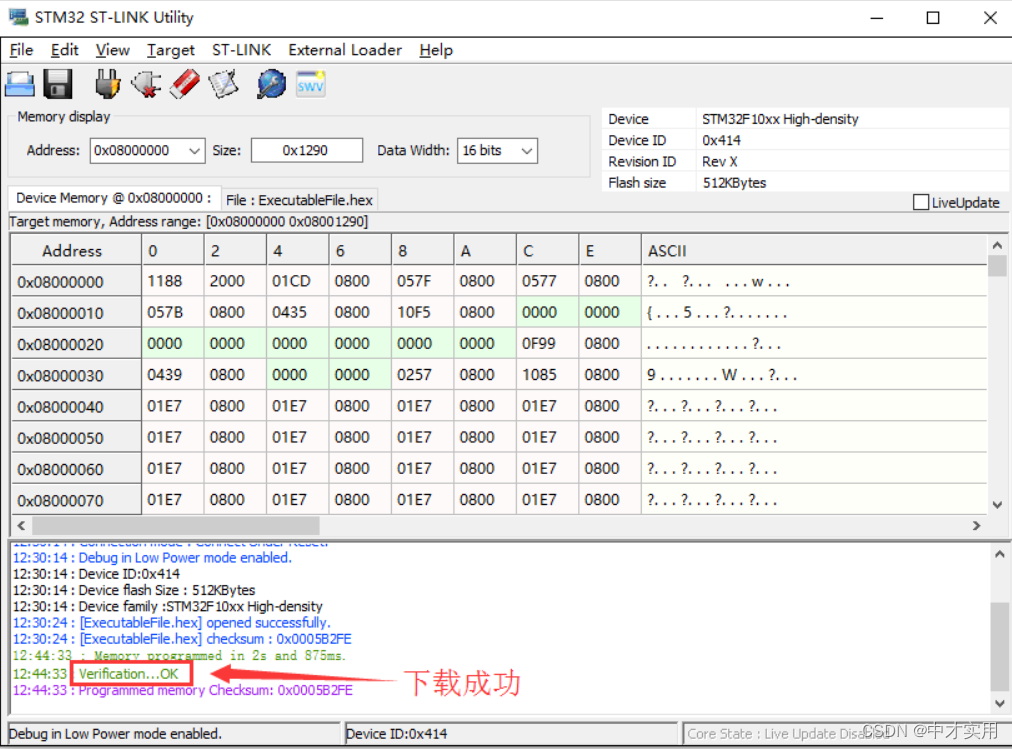Connect to target plug icon
Screen dimensions: 1012x749
tap(107, 84)
